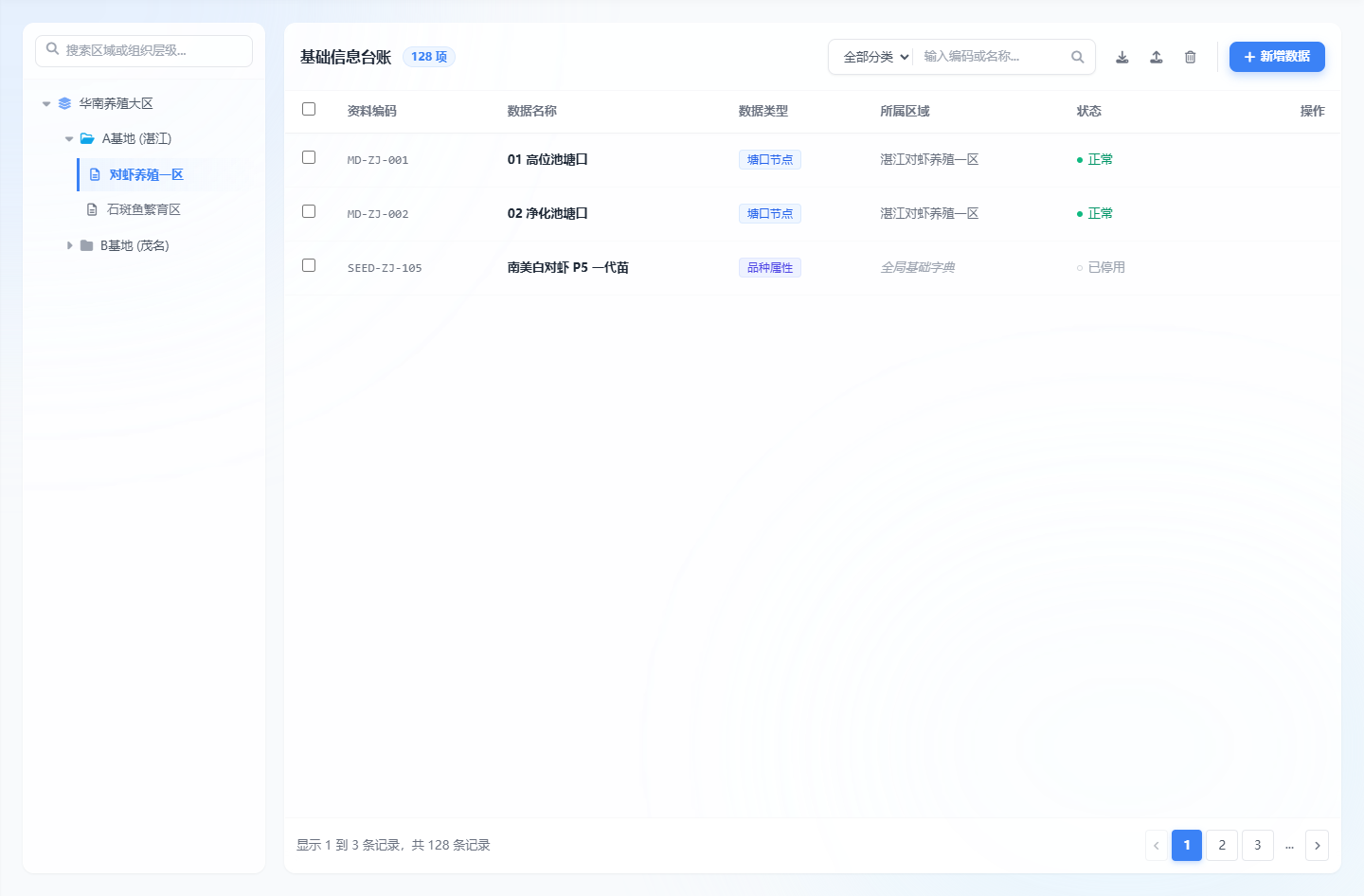Click the document icon beside 石斑鱼繁育区
1364x896 pixels.
[x=92, y=209]
